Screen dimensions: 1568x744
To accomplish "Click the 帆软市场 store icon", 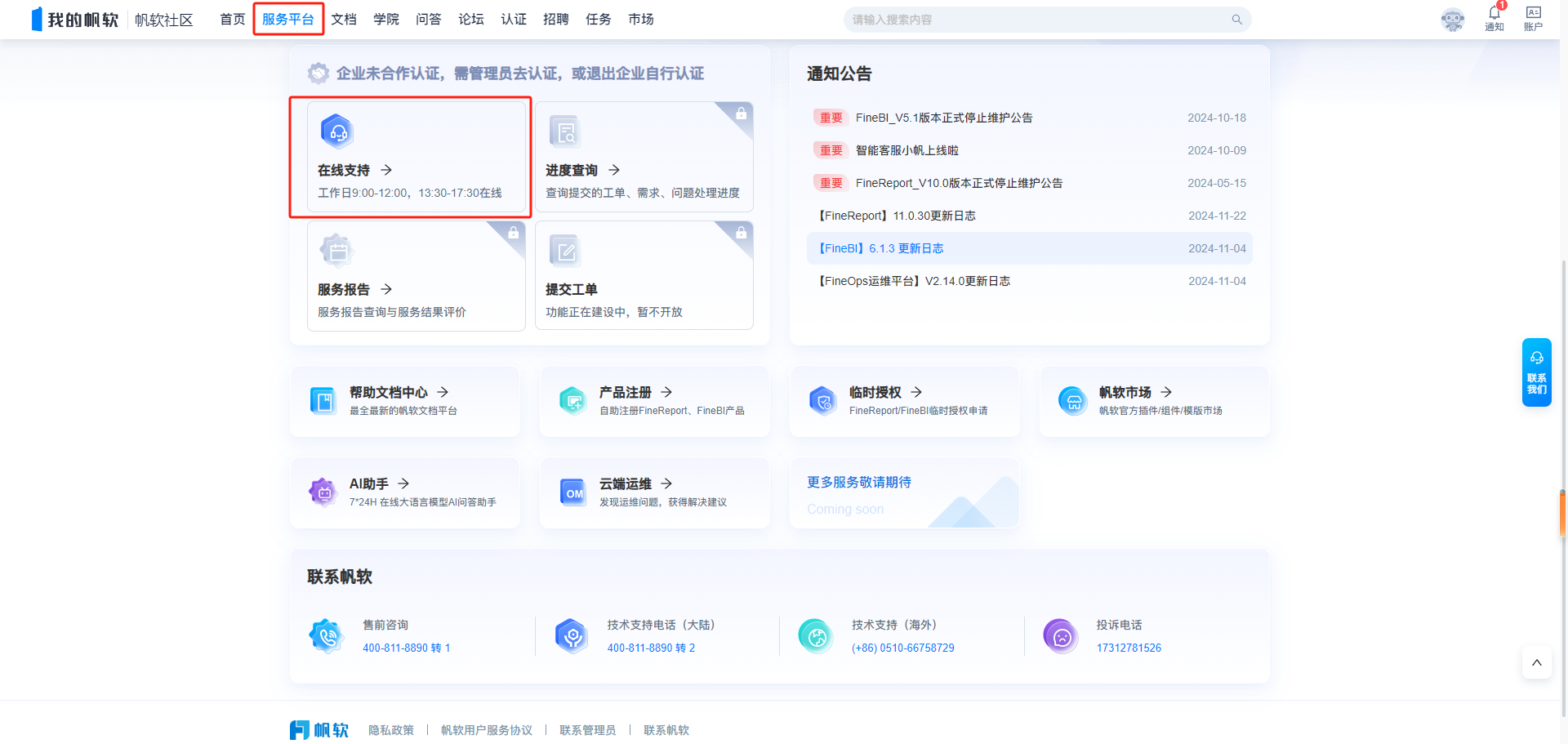I will click(x=1072, y=400).
